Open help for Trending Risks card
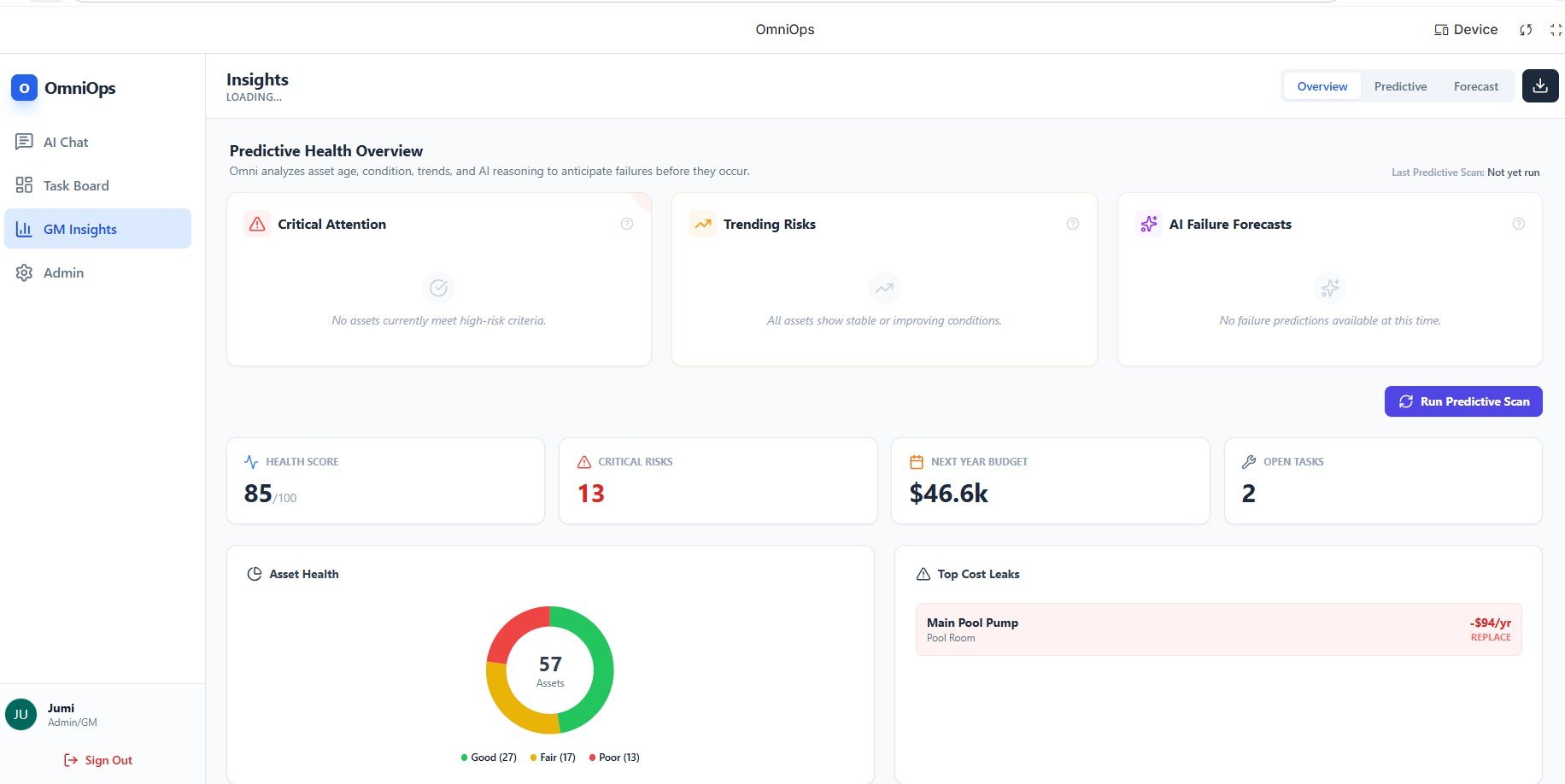Screen dimensions: 1565x784 coord(1072,224)
